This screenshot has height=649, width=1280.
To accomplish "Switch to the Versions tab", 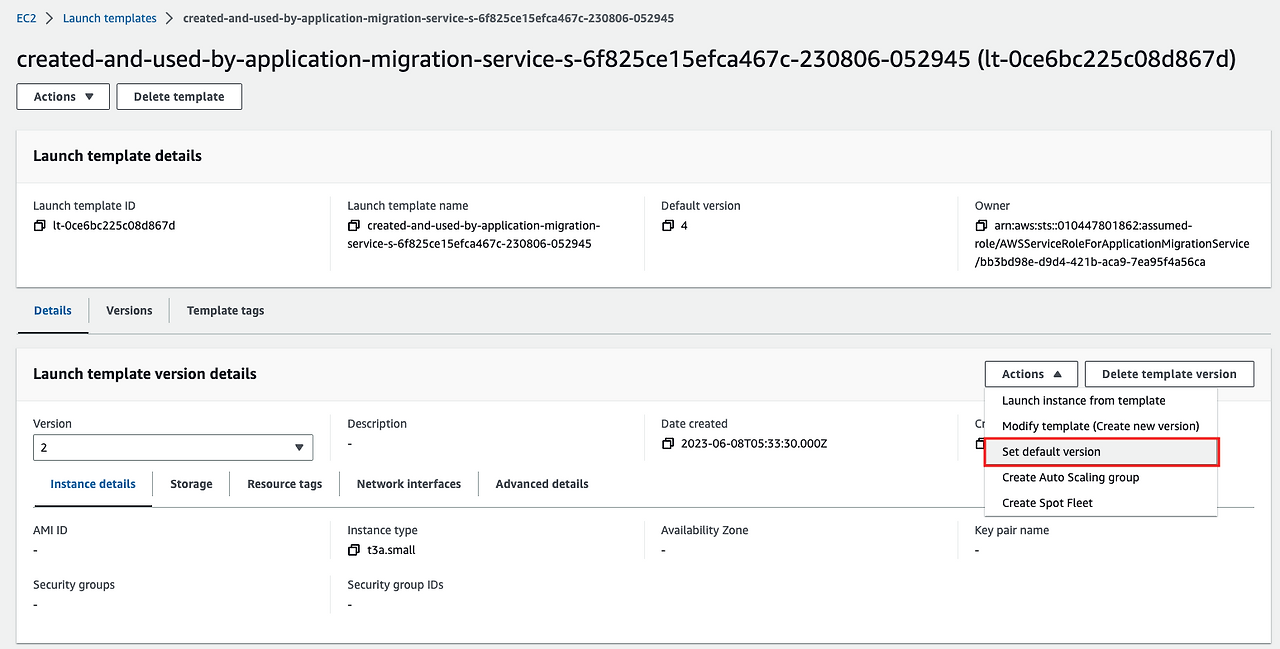I will pos(129,311).
